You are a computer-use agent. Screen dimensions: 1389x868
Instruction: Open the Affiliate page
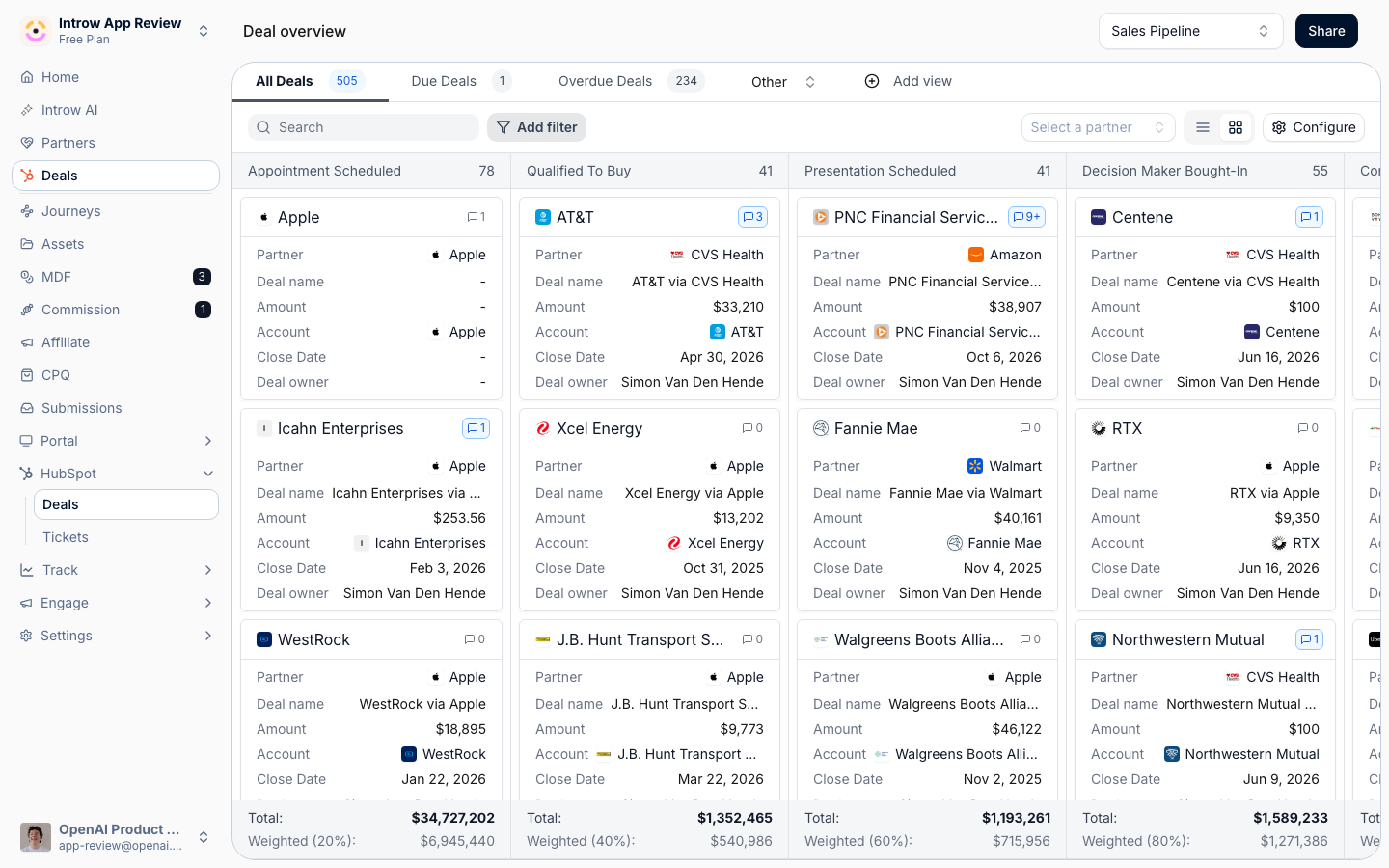[x=116, y=342]
